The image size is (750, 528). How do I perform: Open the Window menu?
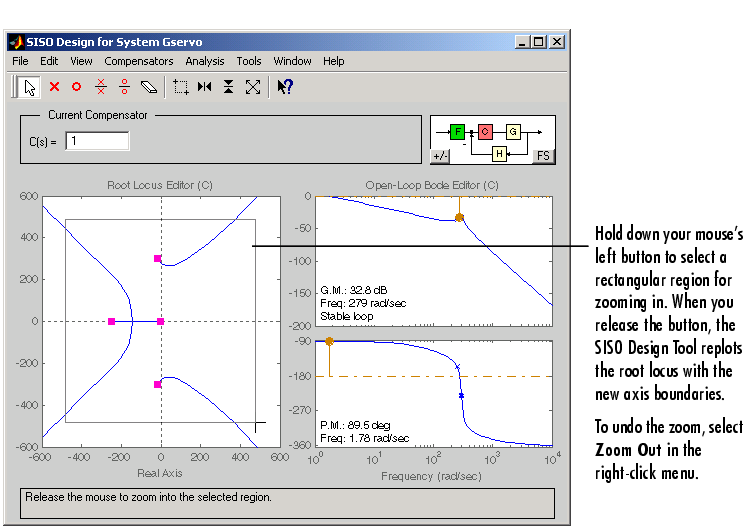(x=292, y=61)
